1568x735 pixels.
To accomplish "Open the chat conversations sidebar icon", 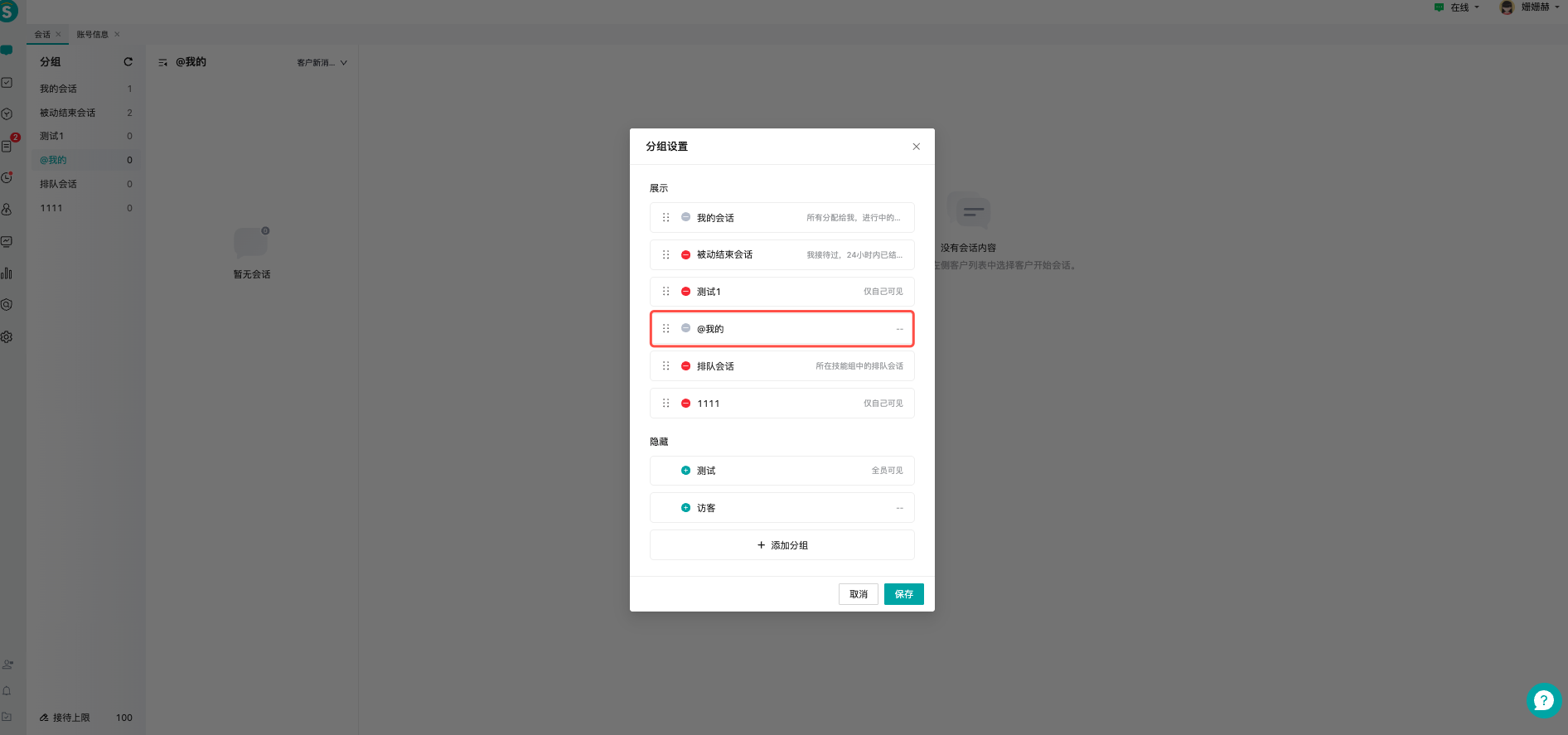I will coord(7,51).
